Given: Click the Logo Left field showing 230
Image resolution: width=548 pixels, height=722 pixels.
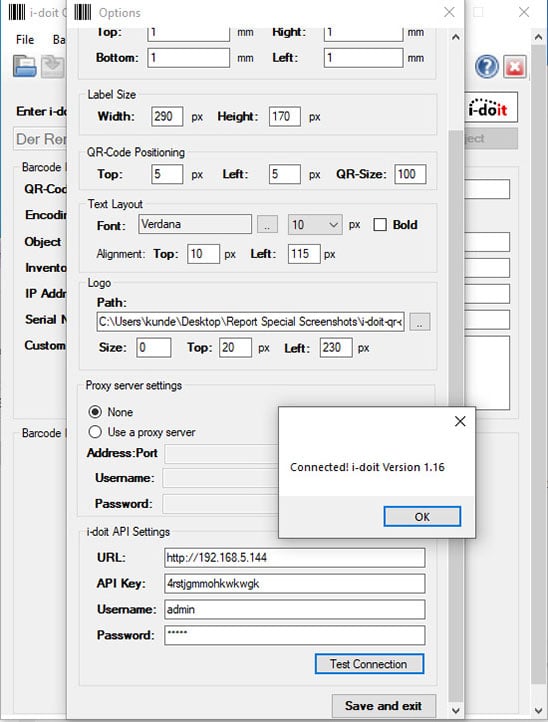Looking at the screenshot, I should (x=336, y=348).
